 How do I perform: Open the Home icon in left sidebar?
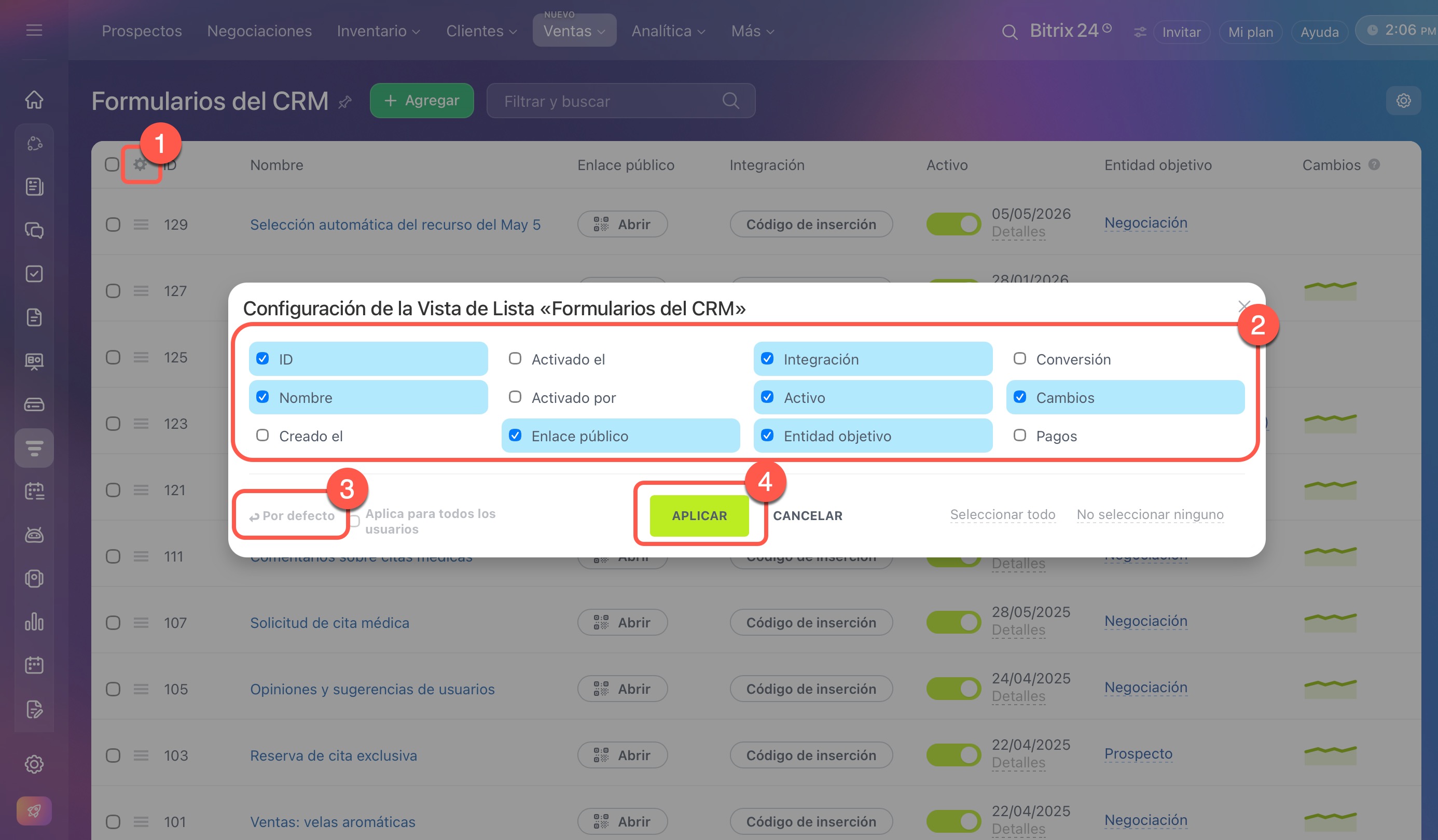[x=34, y=100]
